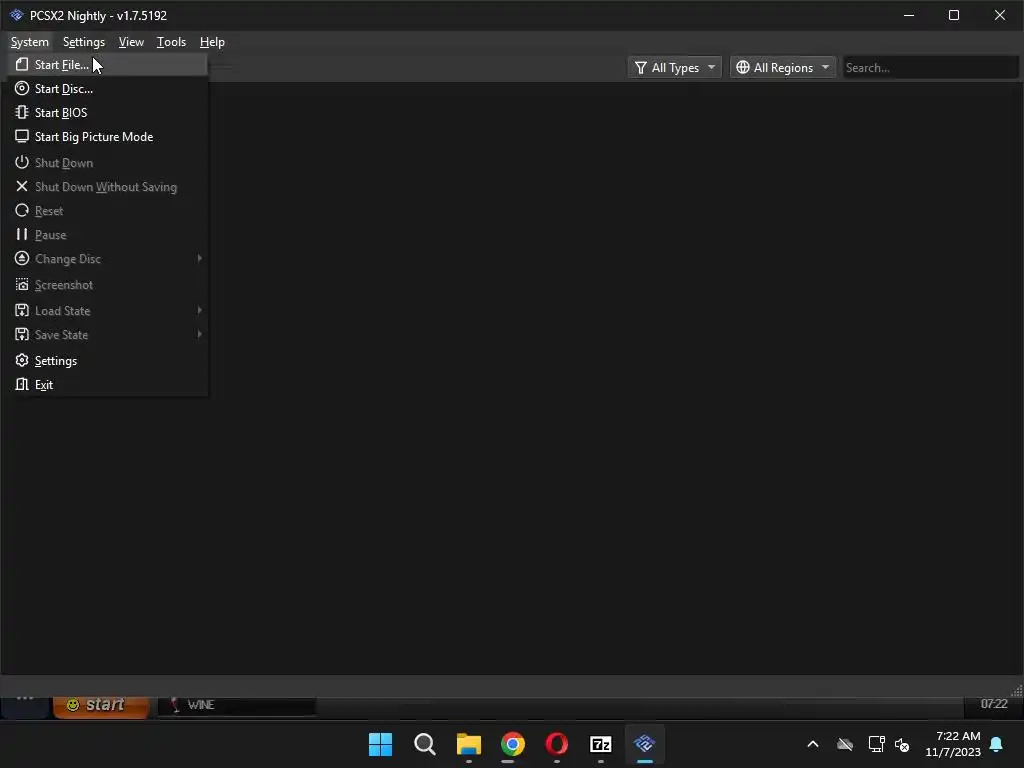Click the Search game list field

930,67
